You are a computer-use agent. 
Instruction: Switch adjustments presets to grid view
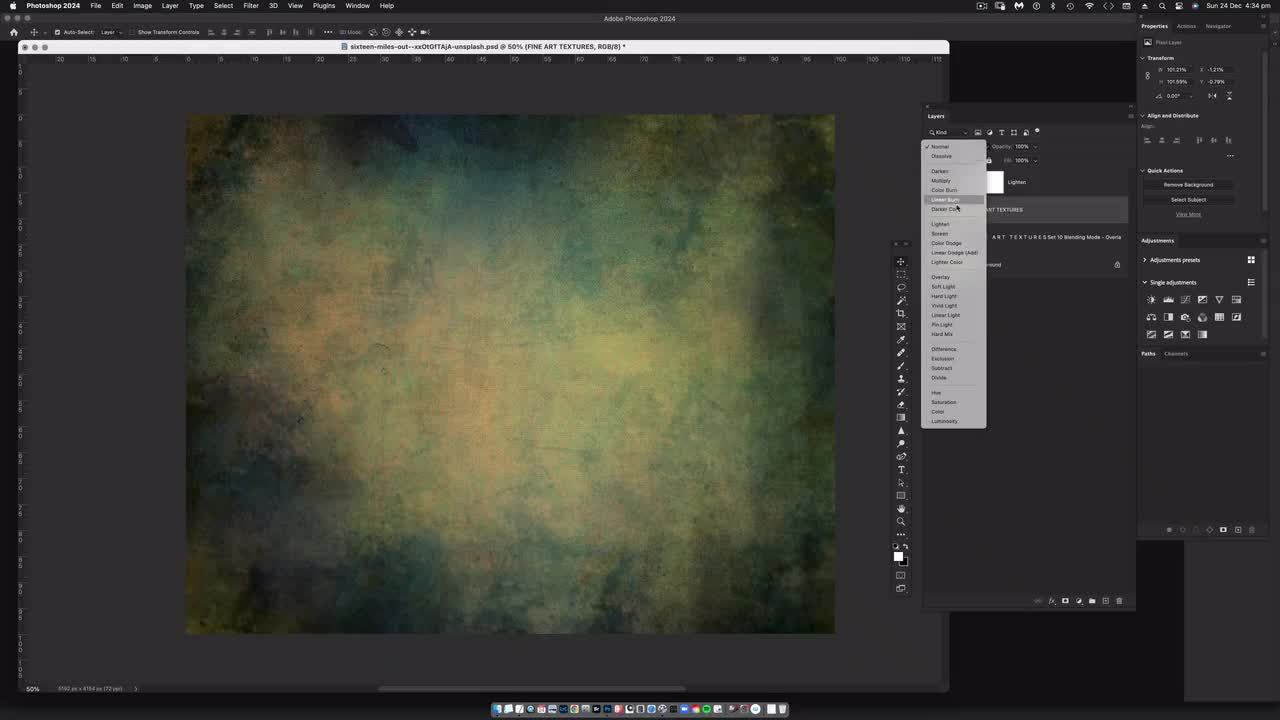[1251, 260]
